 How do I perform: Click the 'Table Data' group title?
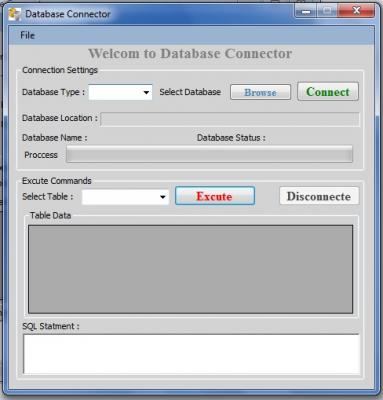(50, 215)
